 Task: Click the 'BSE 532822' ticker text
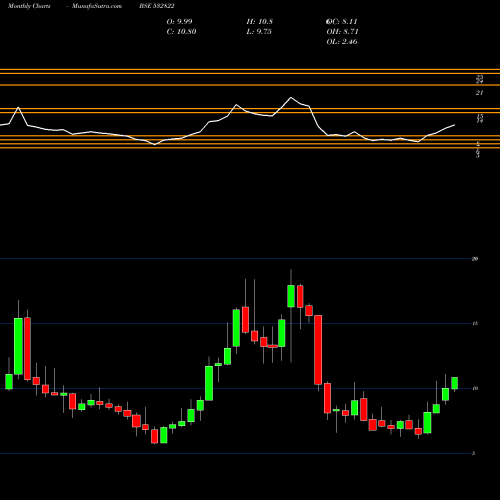coord(157,6)
